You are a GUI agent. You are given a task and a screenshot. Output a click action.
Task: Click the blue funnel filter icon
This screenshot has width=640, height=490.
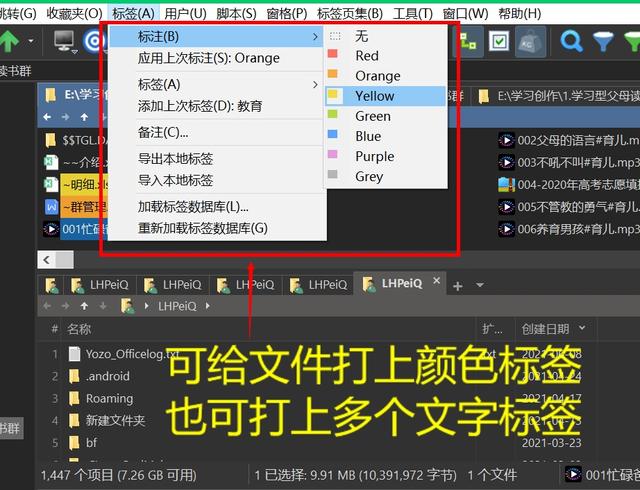[x=603, y=42]
